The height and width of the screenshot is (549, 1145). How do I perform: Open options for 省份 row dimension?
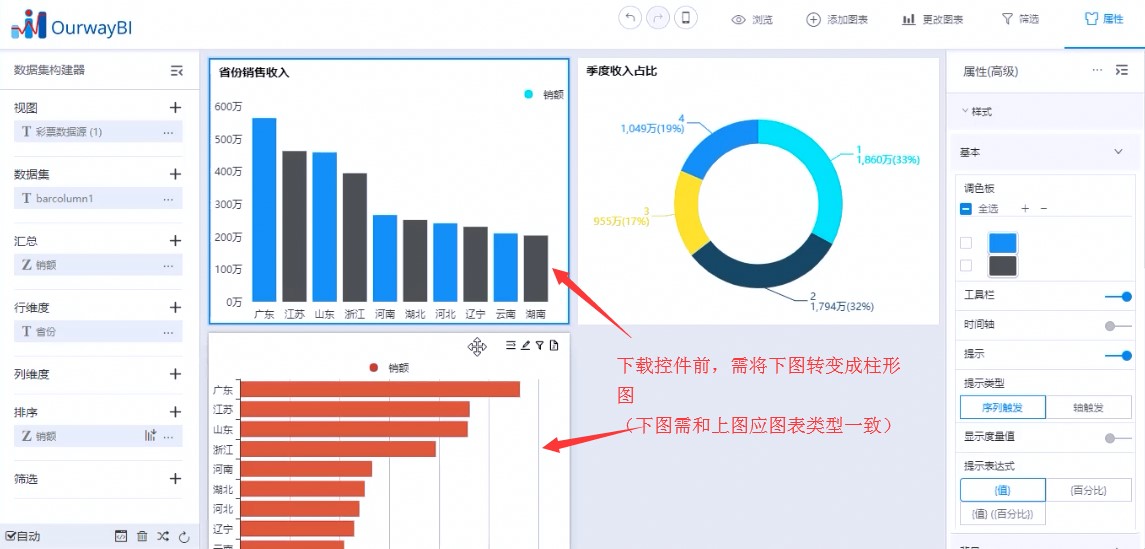coord(169,331)
